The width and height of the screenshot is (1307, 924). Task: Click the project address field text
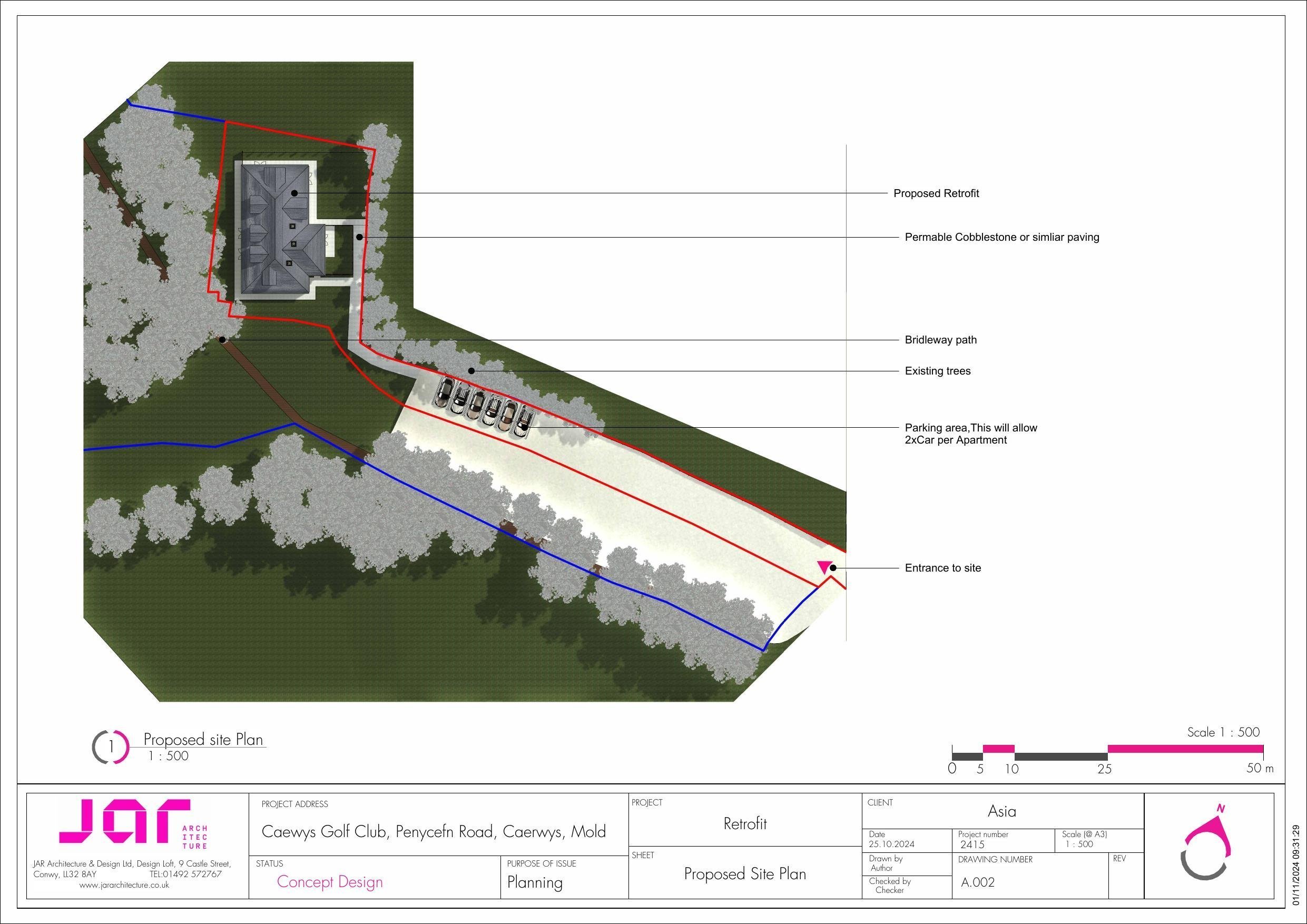[433, 832]
